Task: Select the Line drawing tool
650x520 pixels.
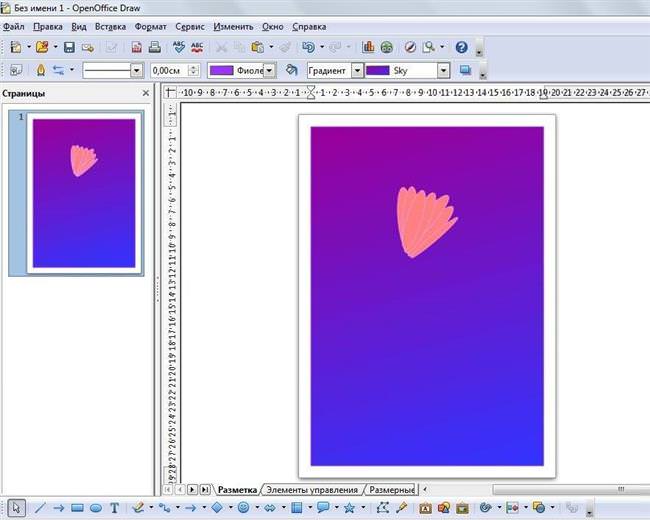Action: point(40,508)
